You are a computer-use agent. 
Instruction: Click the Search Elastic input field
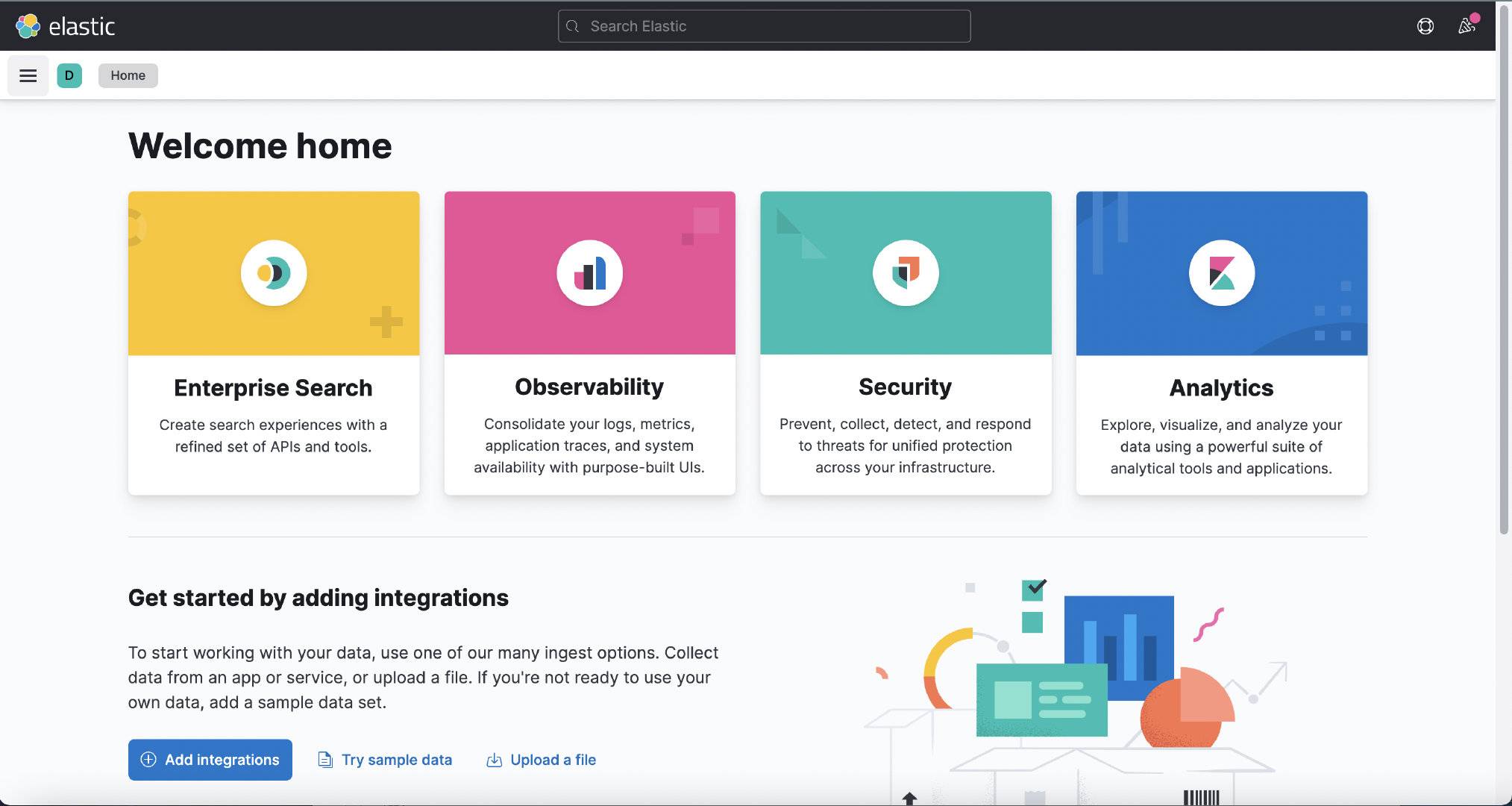(764, 26)
